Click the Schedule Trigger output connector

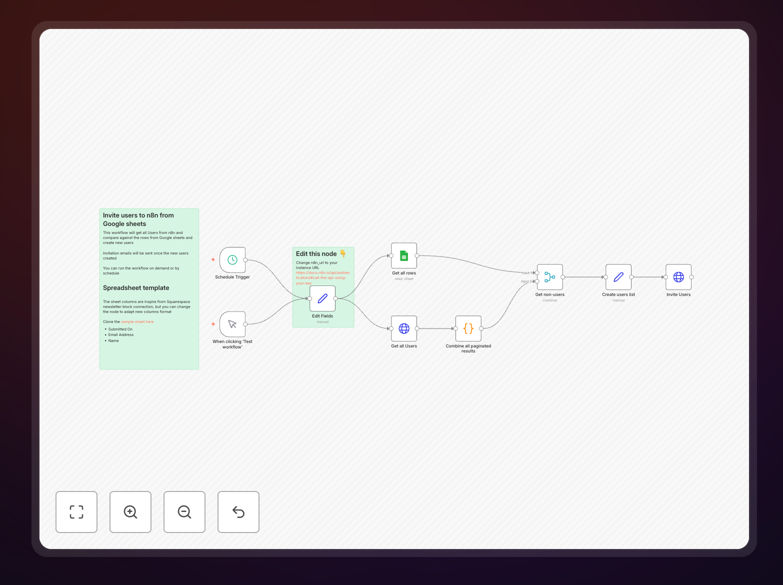pos(246,260)
